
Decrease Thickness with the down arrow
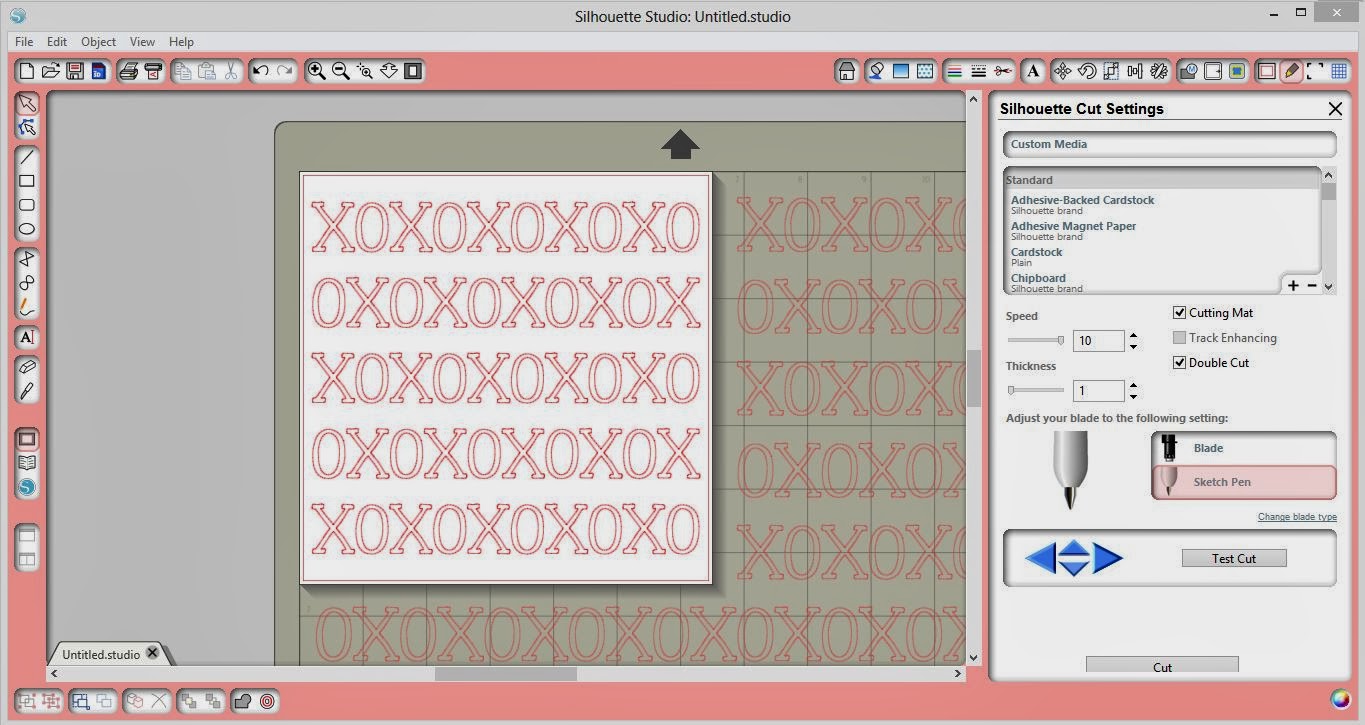[1133, 396]
